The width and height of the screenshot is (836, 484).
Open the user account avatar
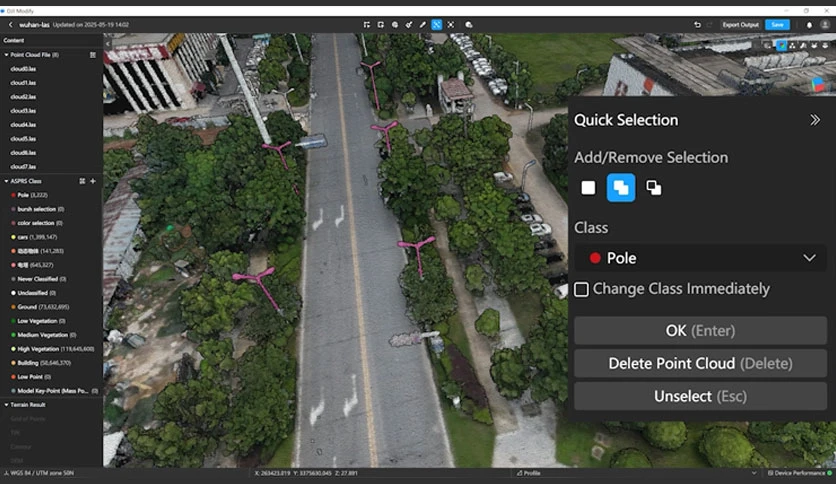click(x=825, y=25)
